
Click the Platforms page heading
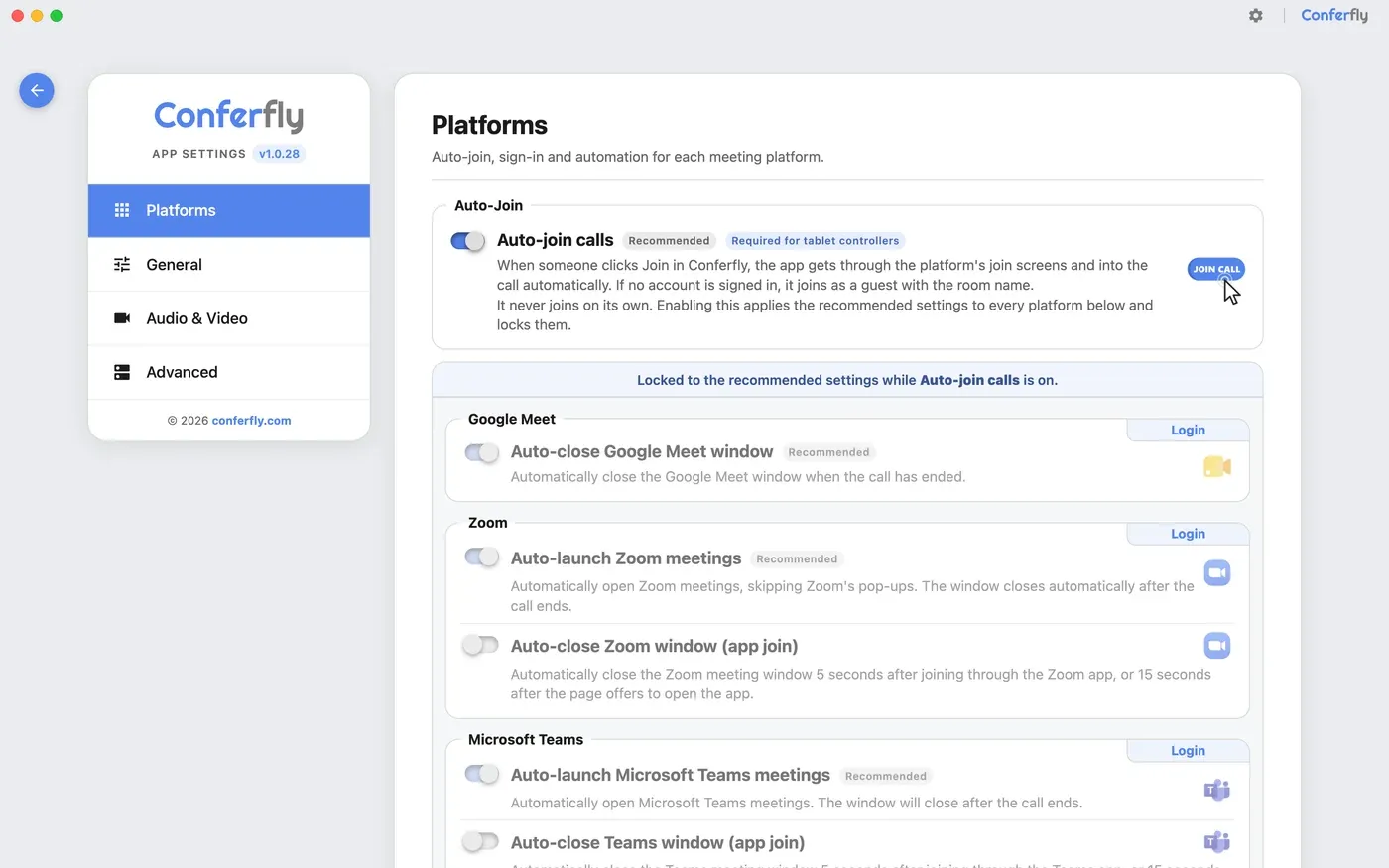(489, 125)
